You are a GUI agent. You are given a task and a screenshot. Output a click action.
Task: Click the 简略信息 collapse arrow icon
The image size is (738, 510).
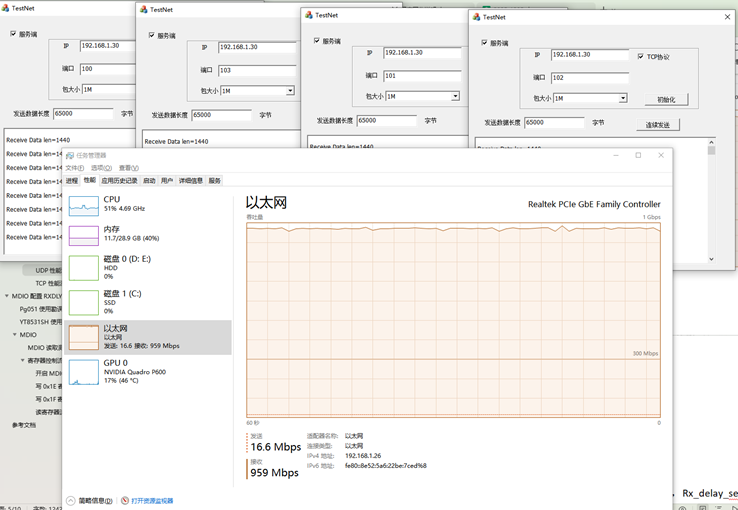click(x=71, y=501)
